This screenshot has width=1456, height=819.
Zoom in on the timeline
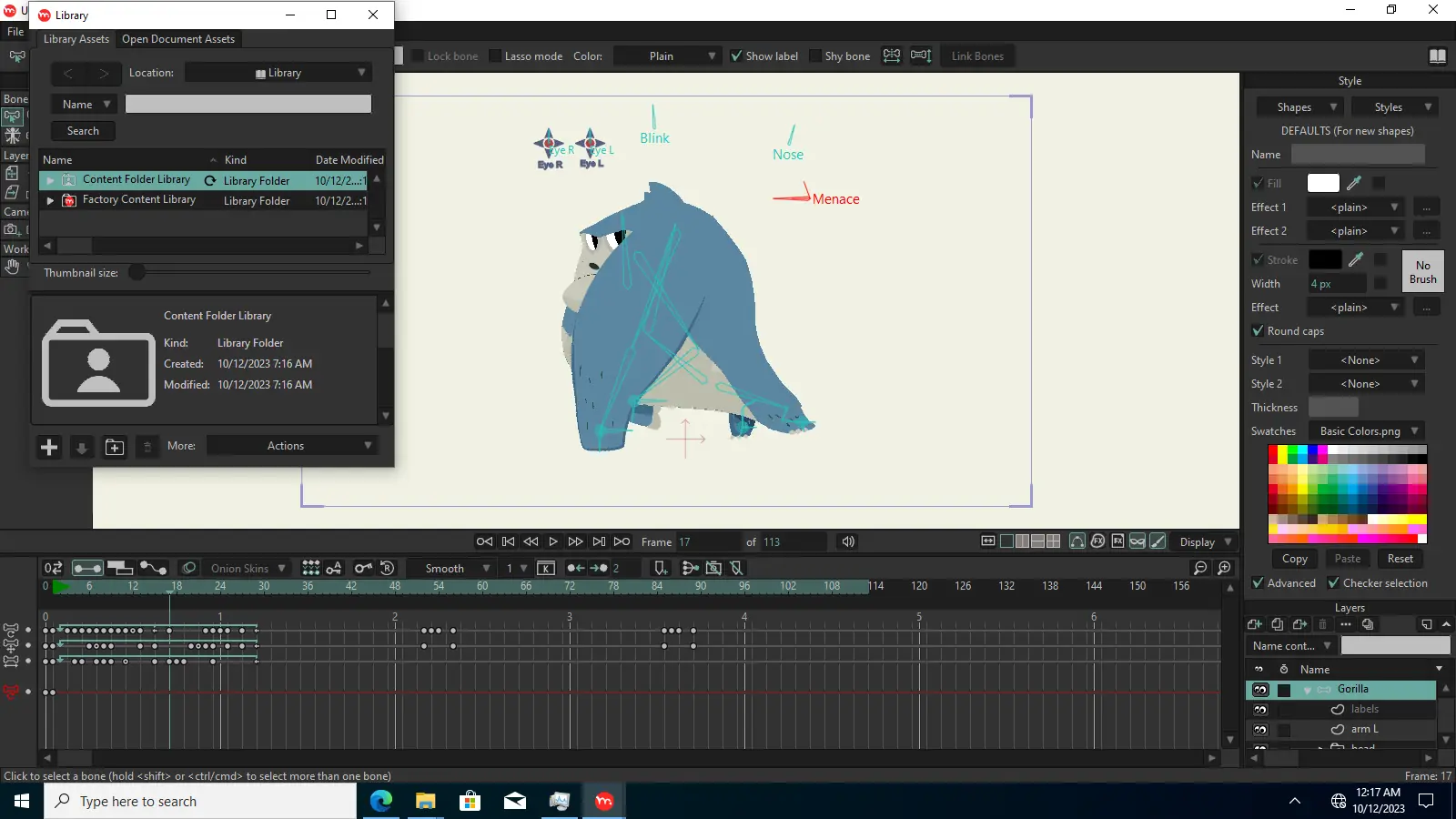[x=1225, y=568]
